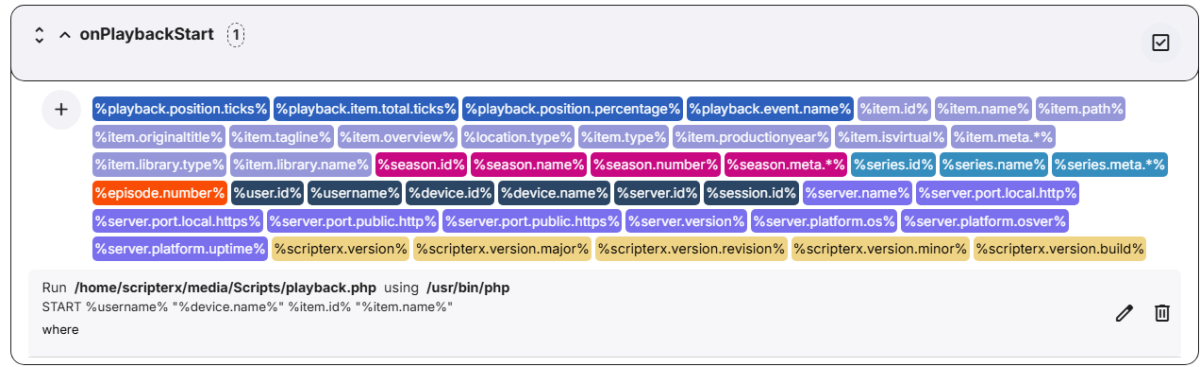1200x367 pixels.
Task: Pick the %season.number% tag
Action: [x=656, y=164]
